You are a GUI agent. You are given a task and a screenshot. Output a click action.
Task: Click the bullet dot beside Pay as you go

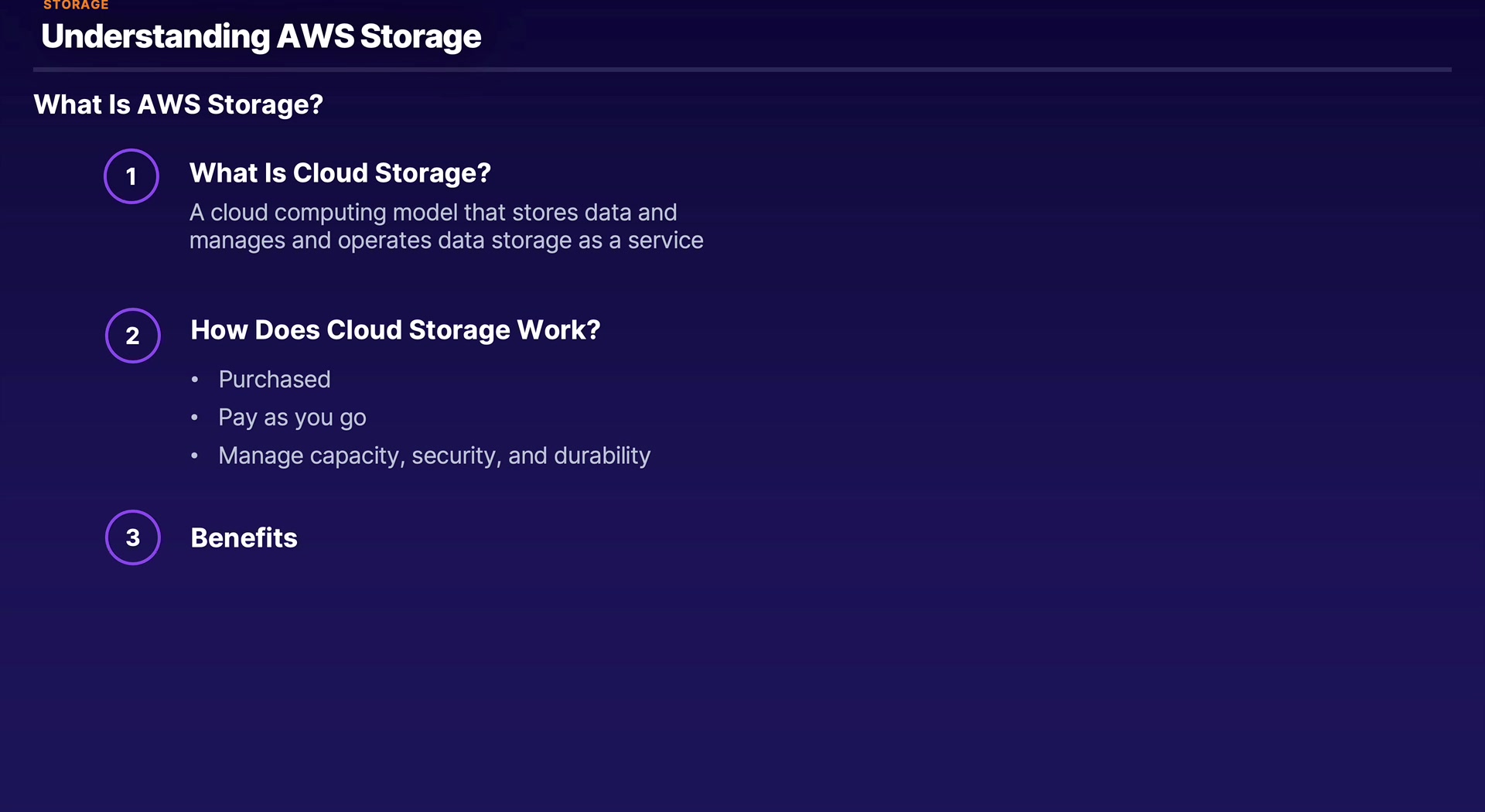click(195, 418)
